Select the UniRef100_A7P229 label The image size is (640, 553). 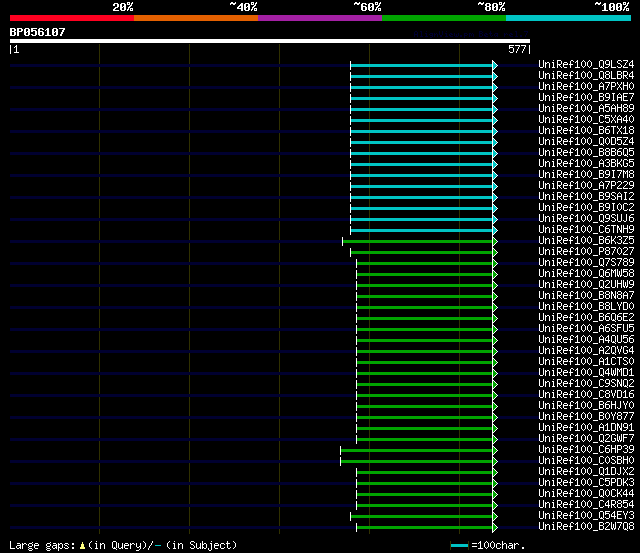pos(586,186)
